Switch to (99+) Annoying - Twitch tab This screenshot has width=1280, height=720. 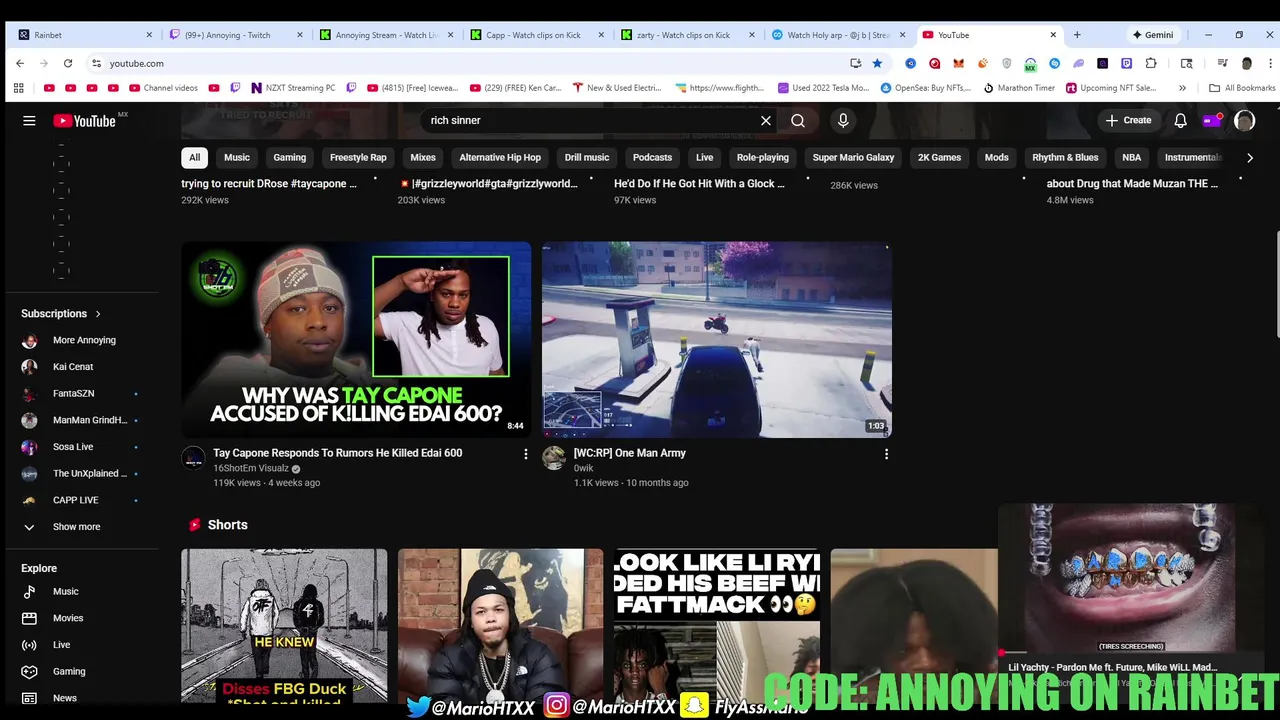[235, 35]
